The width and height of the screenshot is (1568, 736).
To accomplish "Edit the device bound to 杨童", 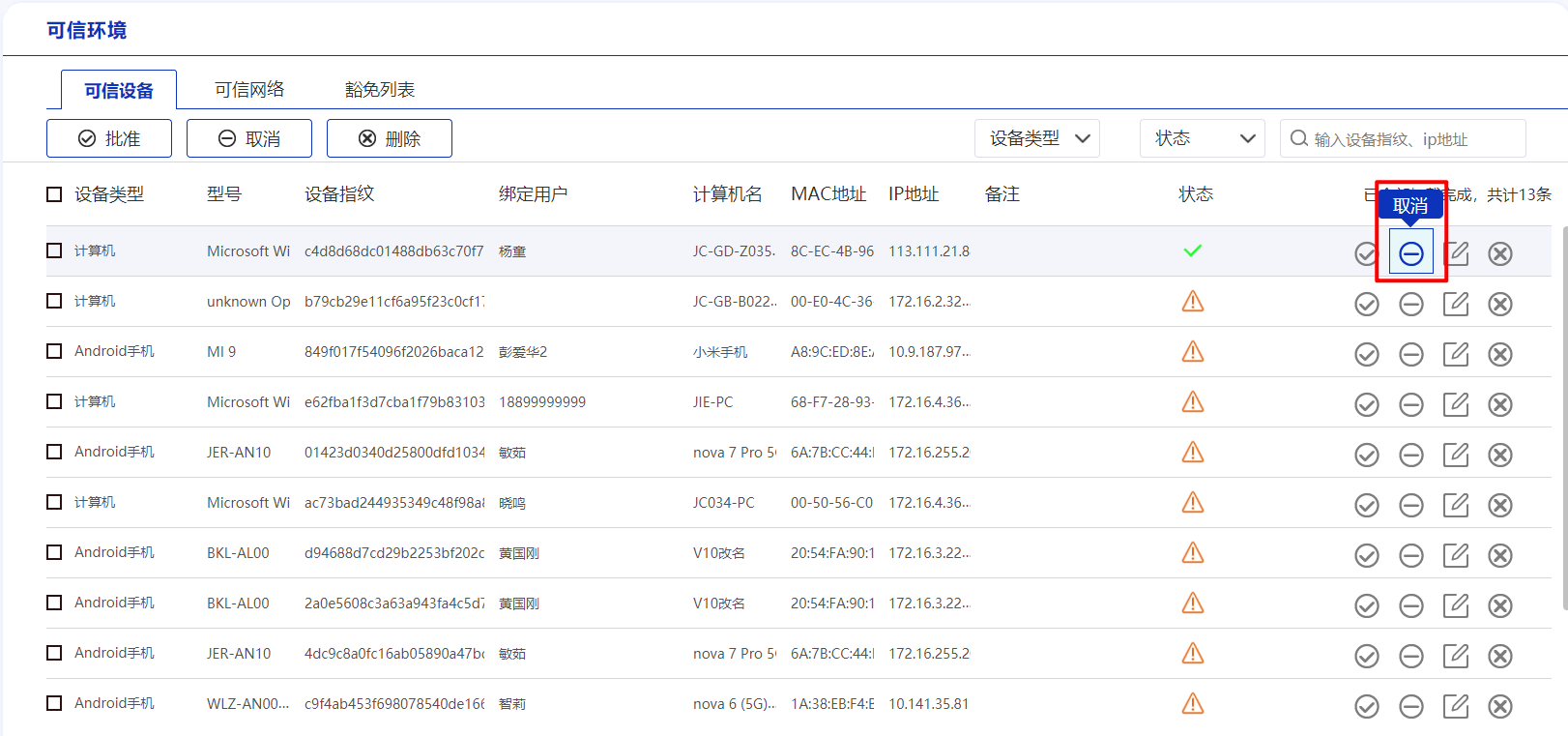I will [1456, 253].
